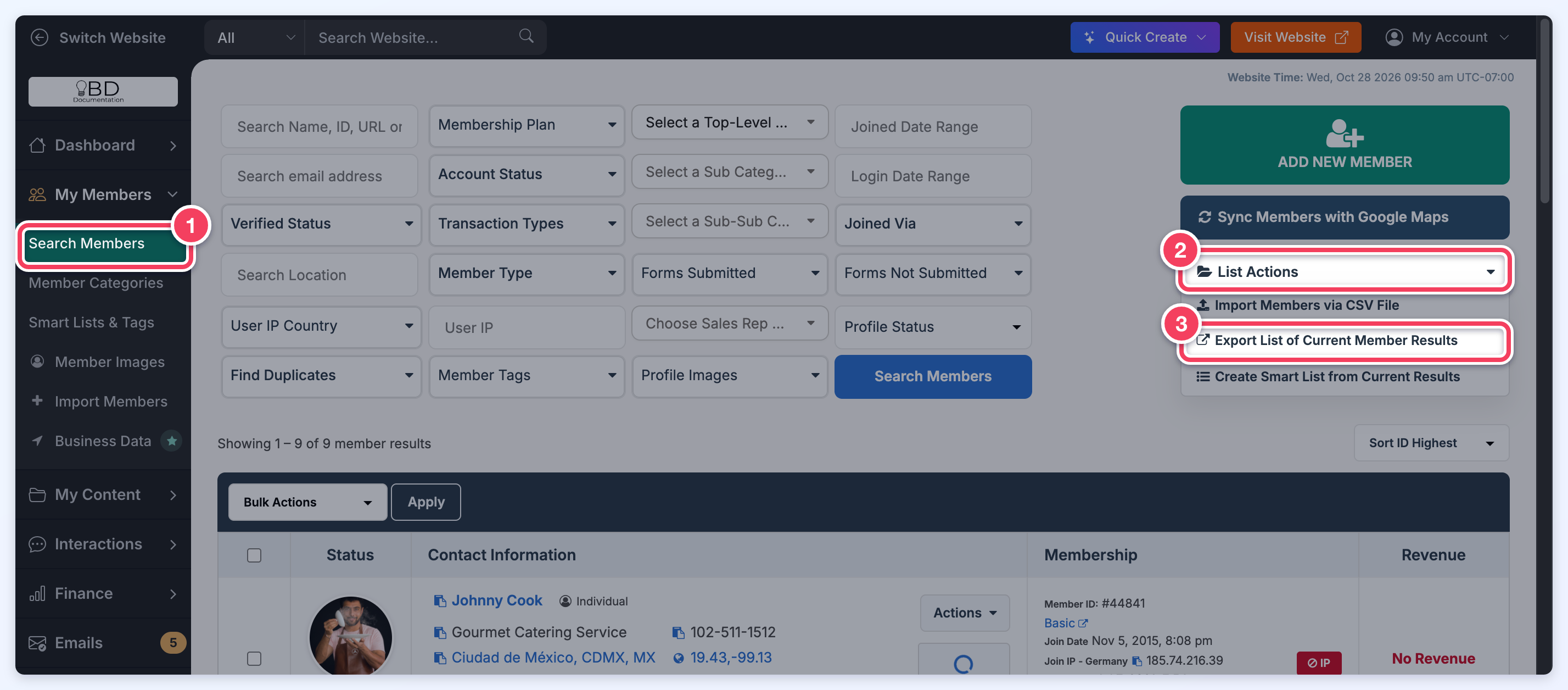Click the search magnifier icon in top bar
The width and height of the screenshot is (1568, 690).
tap(526, 37)
